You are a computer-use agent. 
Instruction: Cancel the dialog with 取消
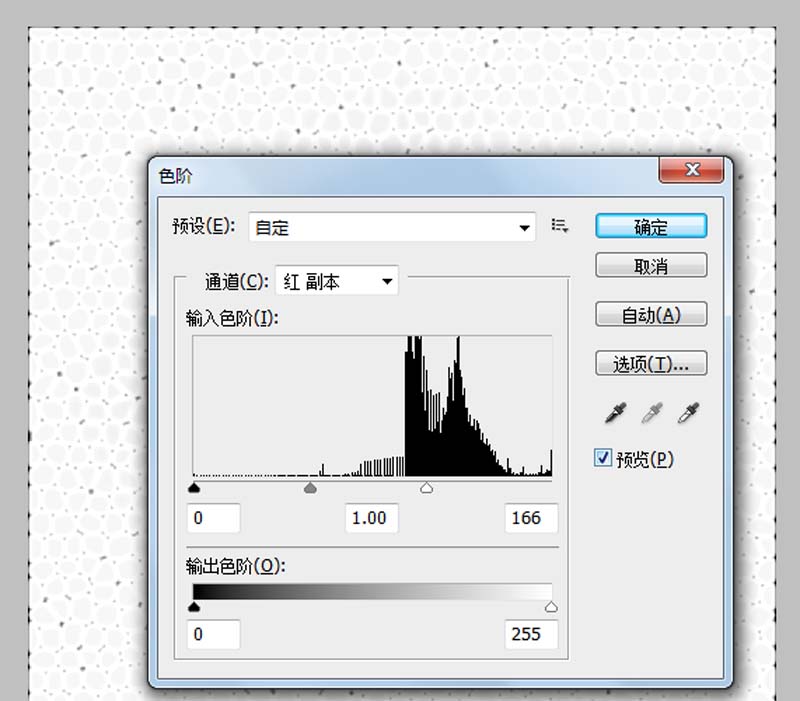click(x=651, y=265)
